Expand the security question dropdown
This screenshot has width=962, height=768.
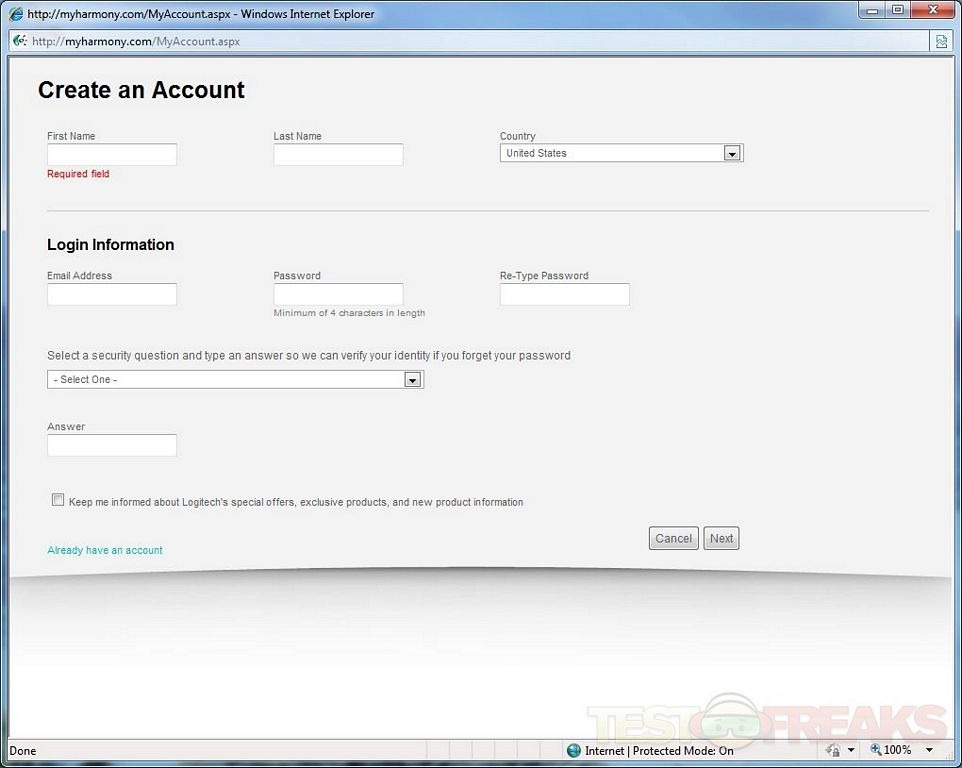tap(411, 380)
